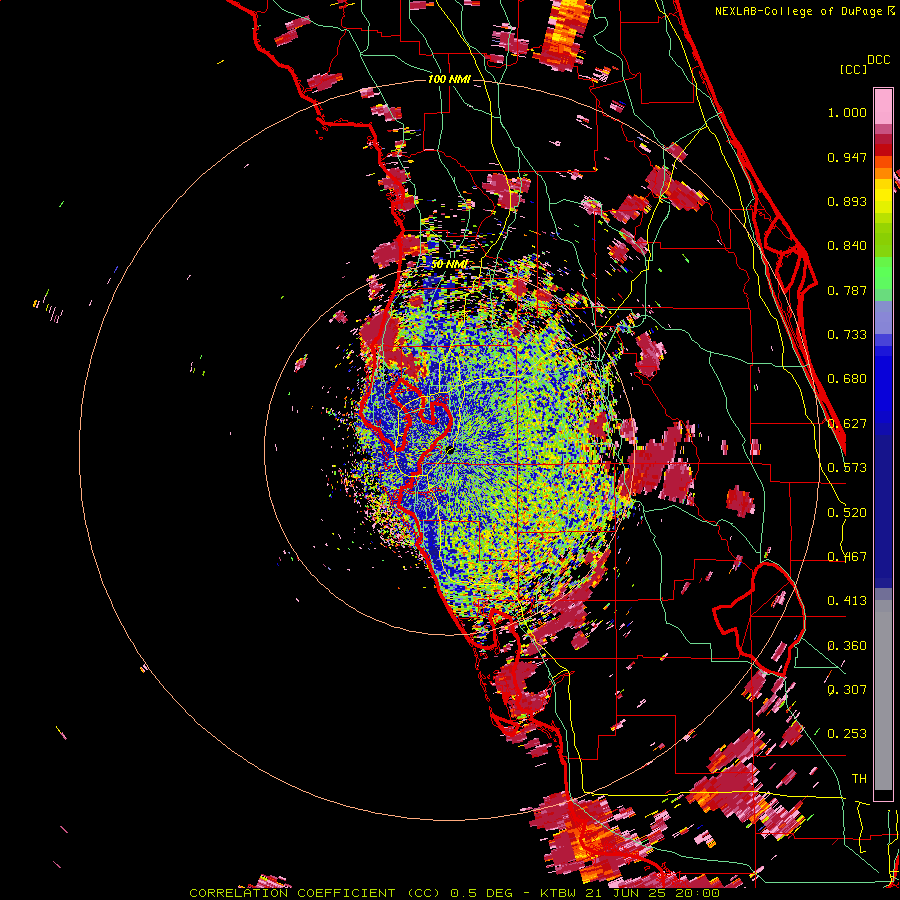Click the 100 NMI range ring label
900x900 pixels.
pyautogui.click(x=449, y=79)
